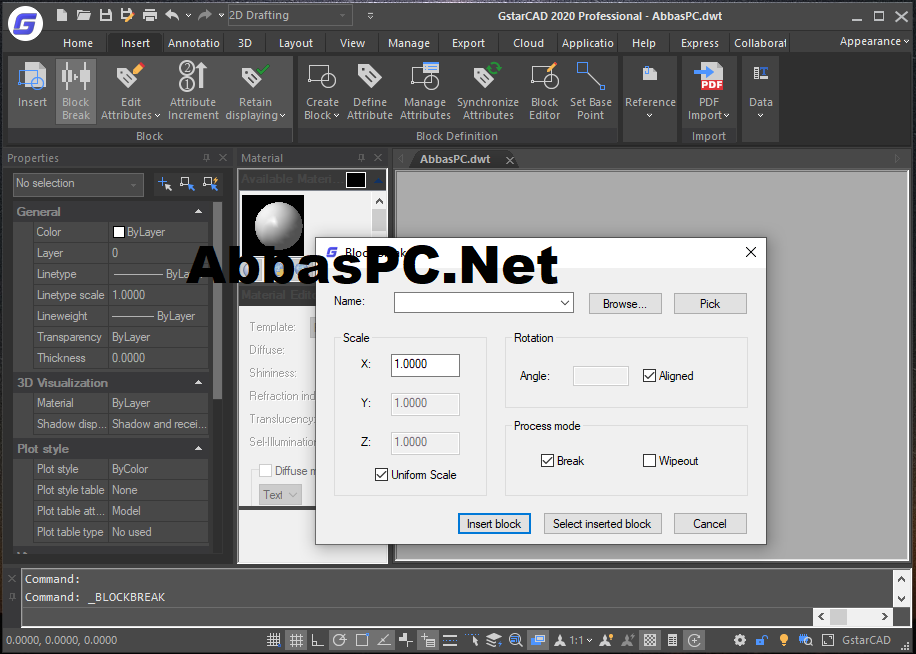916x654 pixels.
Task: Click the Undo arrow icon
Action: [x=172, y=15]
